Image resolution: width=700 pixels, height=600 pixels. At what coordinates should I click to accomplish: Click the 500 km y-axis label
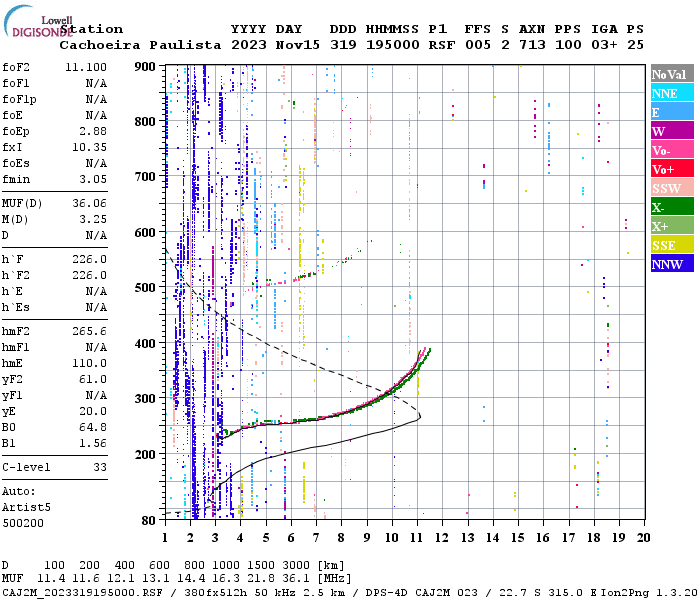145,288
